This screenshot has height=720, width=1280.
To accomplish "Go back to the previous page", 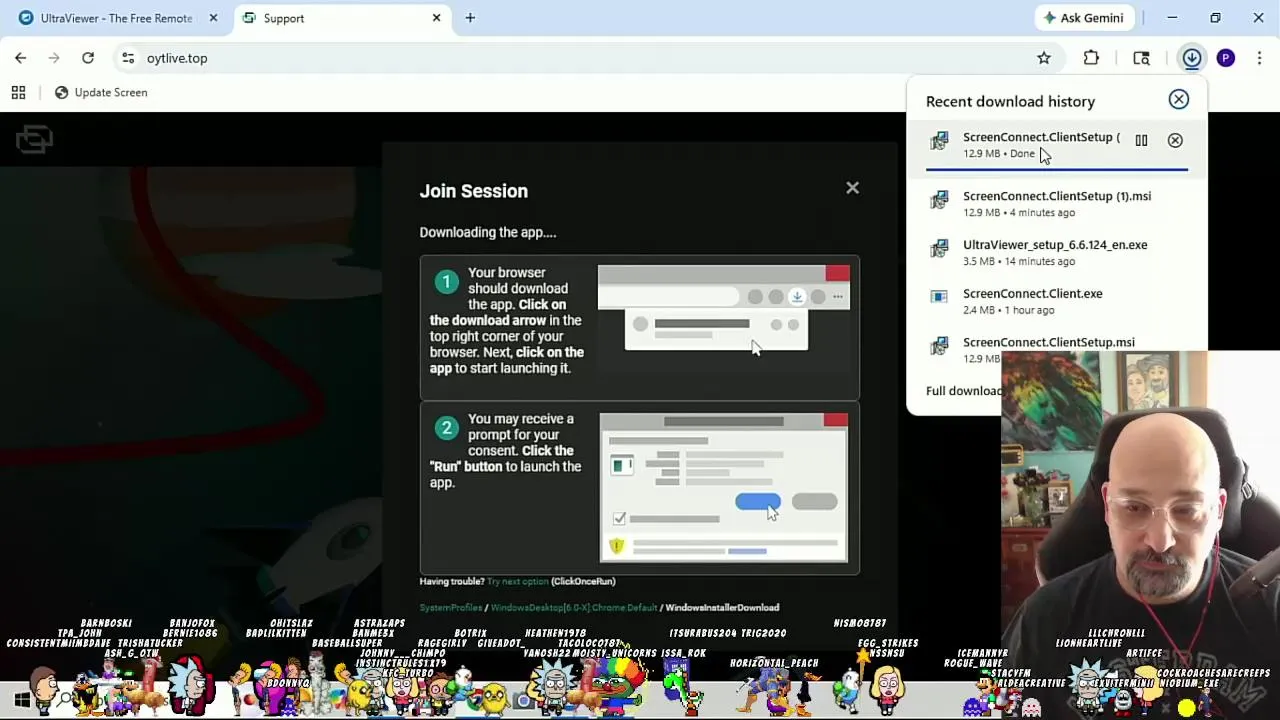I will click(20, 58).
